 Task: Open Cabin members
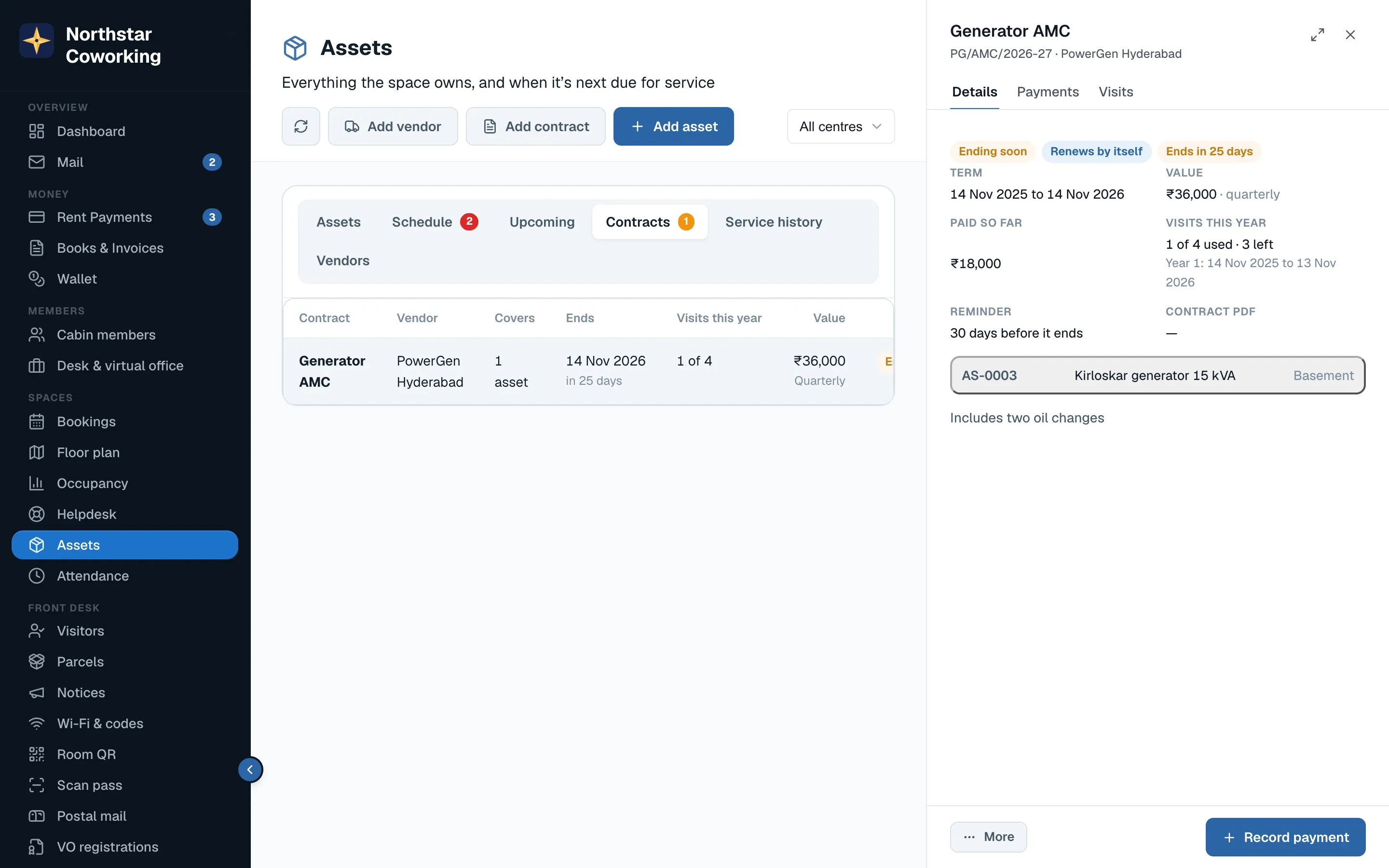coord(124,335)
